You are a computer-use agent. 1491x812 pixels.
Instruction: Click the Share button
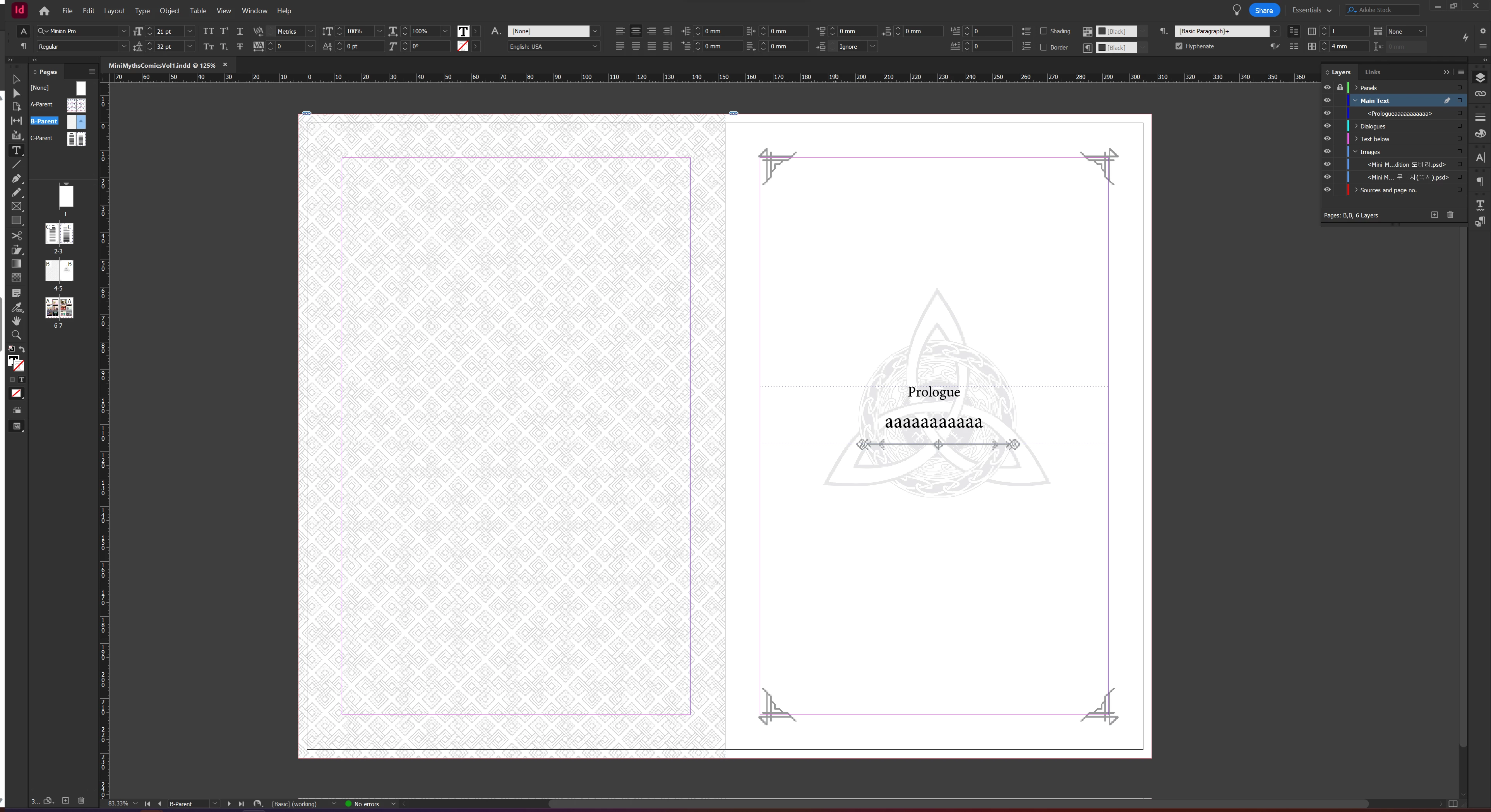[1263, 10]
